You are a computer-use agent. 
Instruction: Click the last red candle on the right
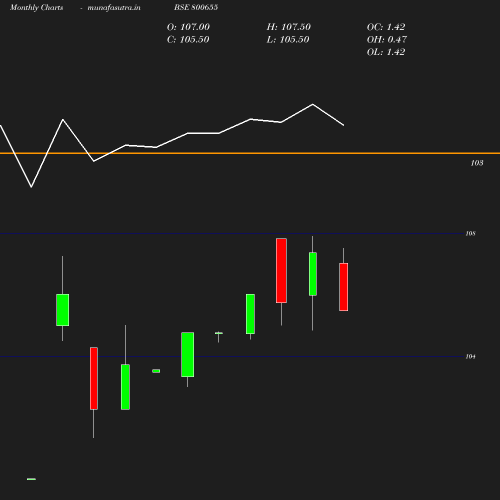(344, 287)
